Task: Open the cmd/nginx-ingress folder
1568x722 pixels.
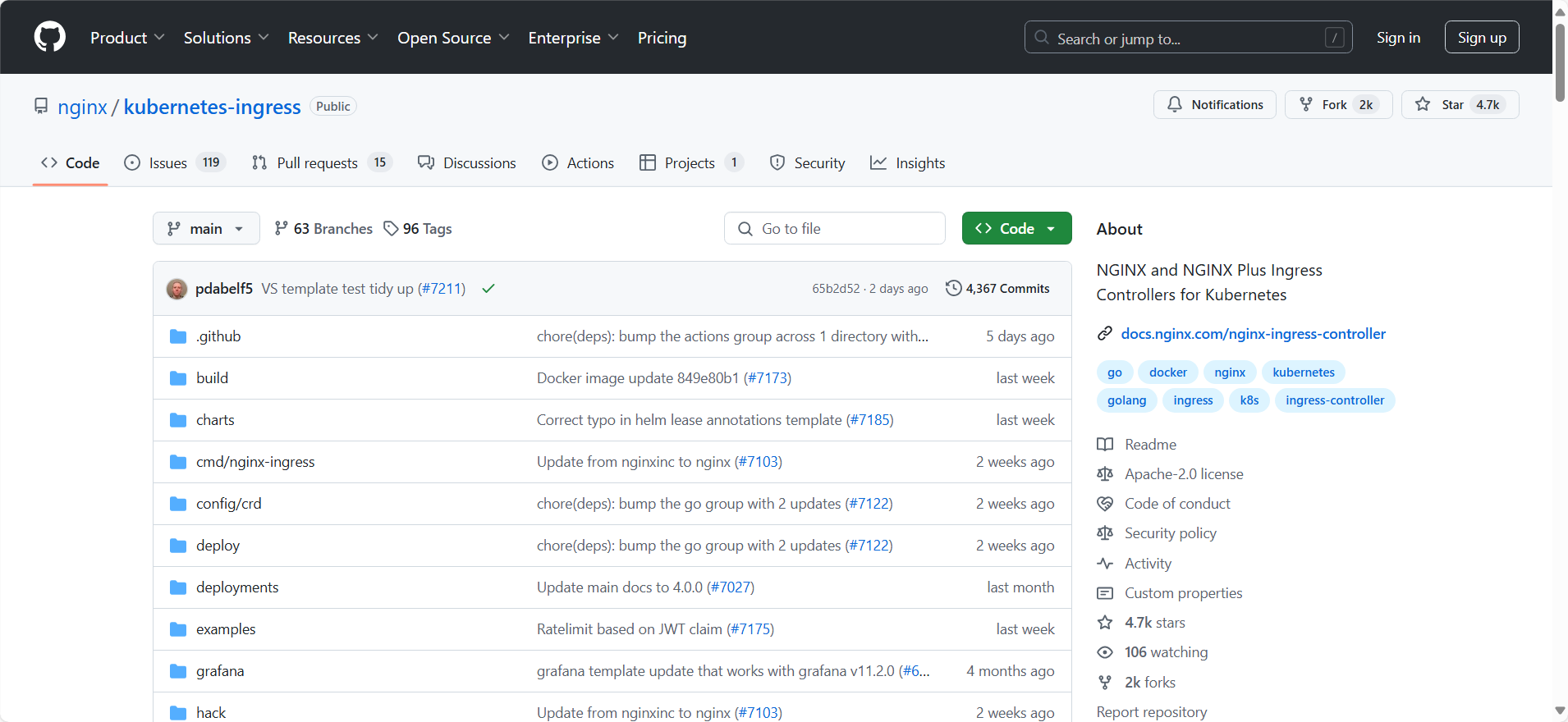Action: point(255,462)
